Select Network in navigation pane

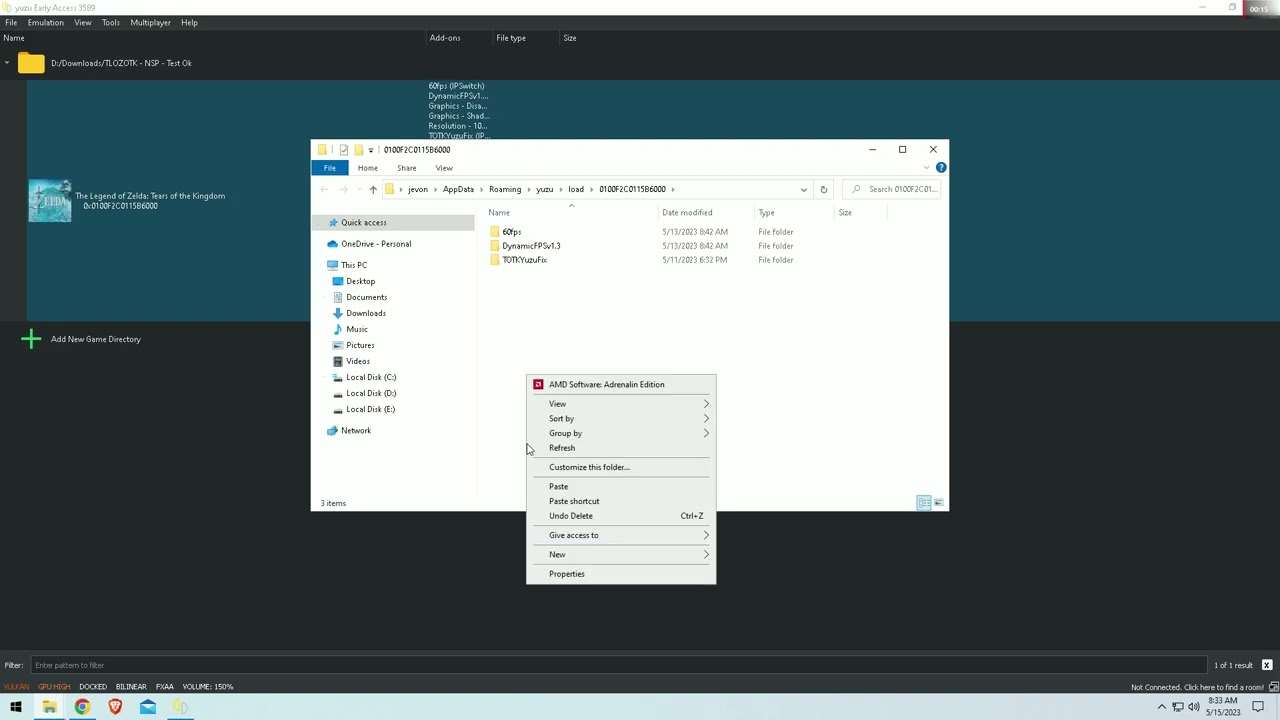point(356,431)
